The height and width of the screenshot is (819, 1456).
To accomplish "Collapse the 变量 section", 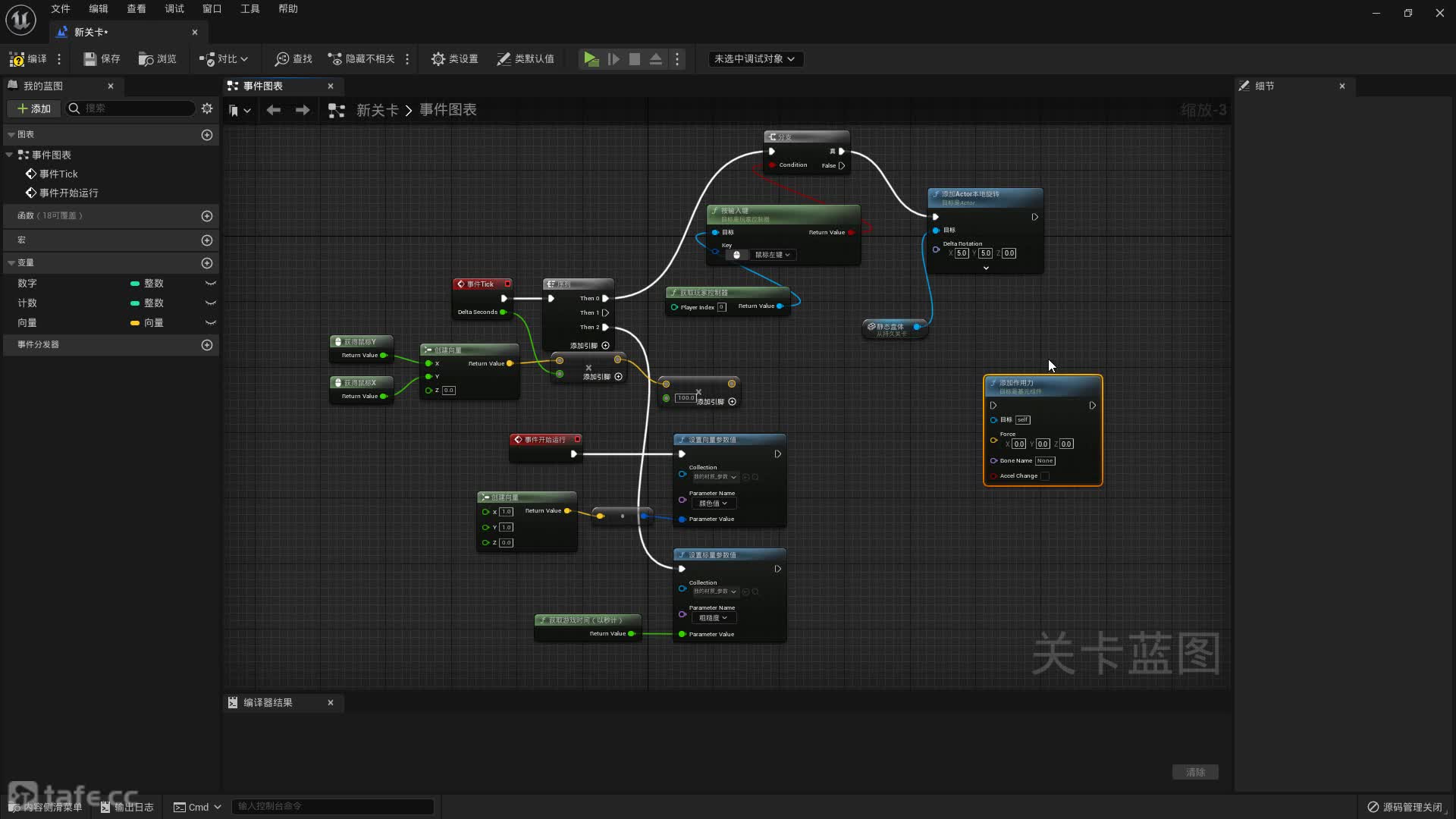I will point(11,262).
